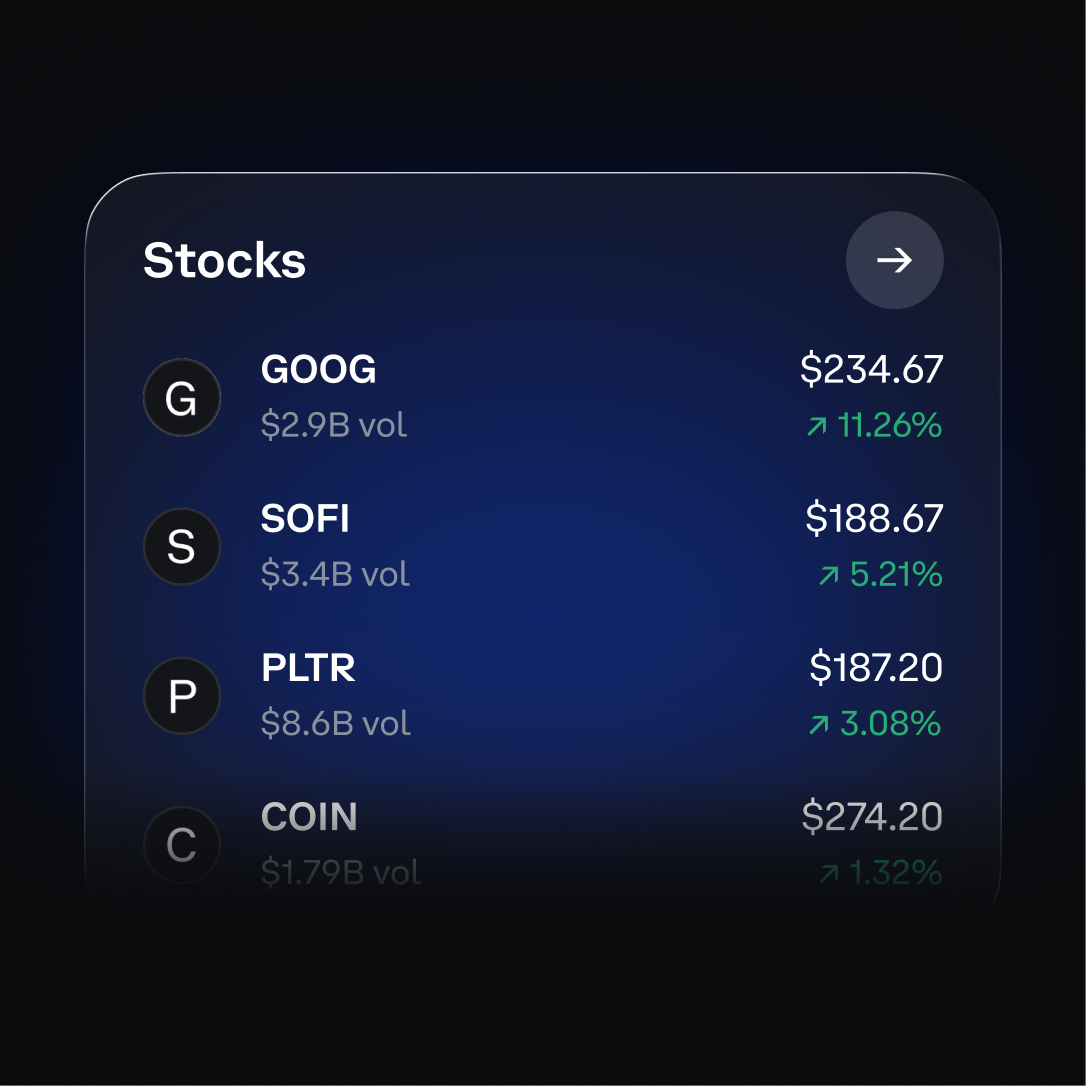Click the $8.6B volume under PLTR
Image resolution: width=1086 pixels, height=1086 pixels.
click(x=335, y=723)
